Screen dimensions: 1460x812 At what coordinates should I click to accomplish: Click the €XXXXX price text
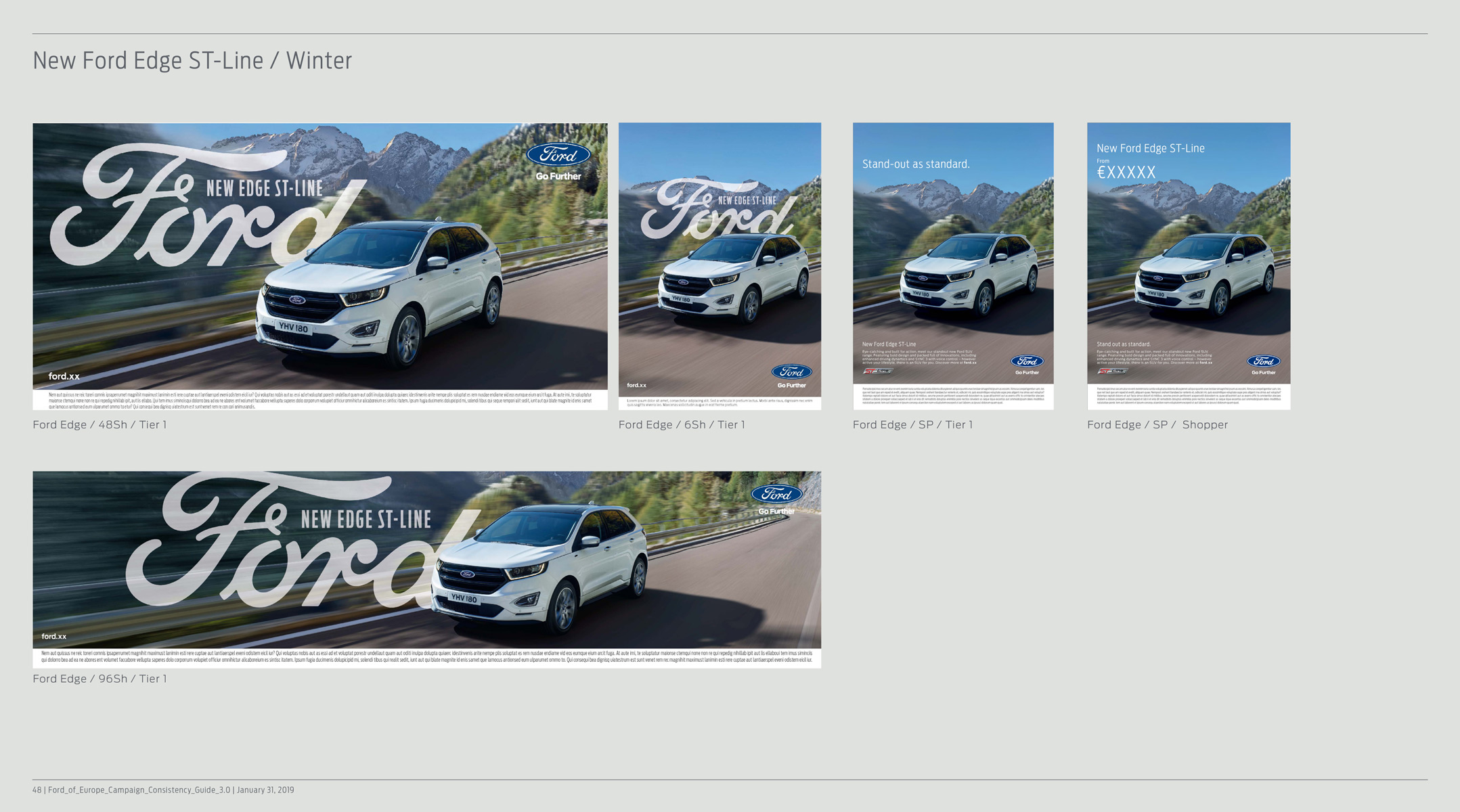pyautogui.click(x=1126, y=173)
